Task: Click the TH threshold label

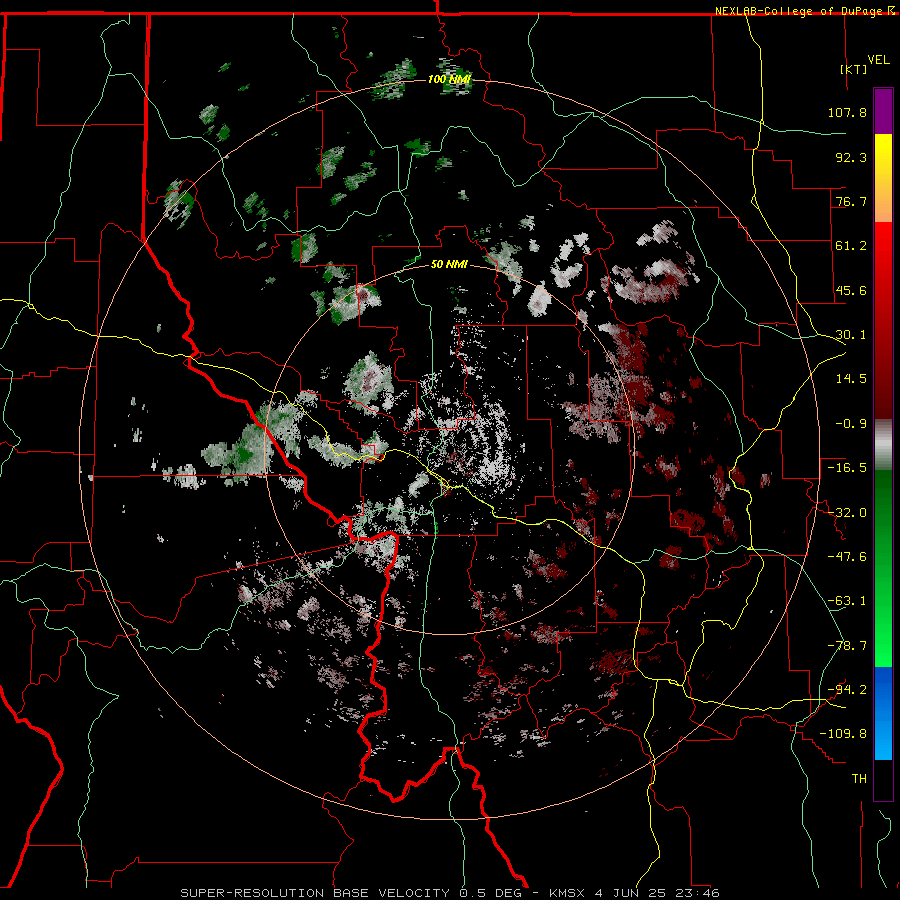Action: click(x=859, y=779)
